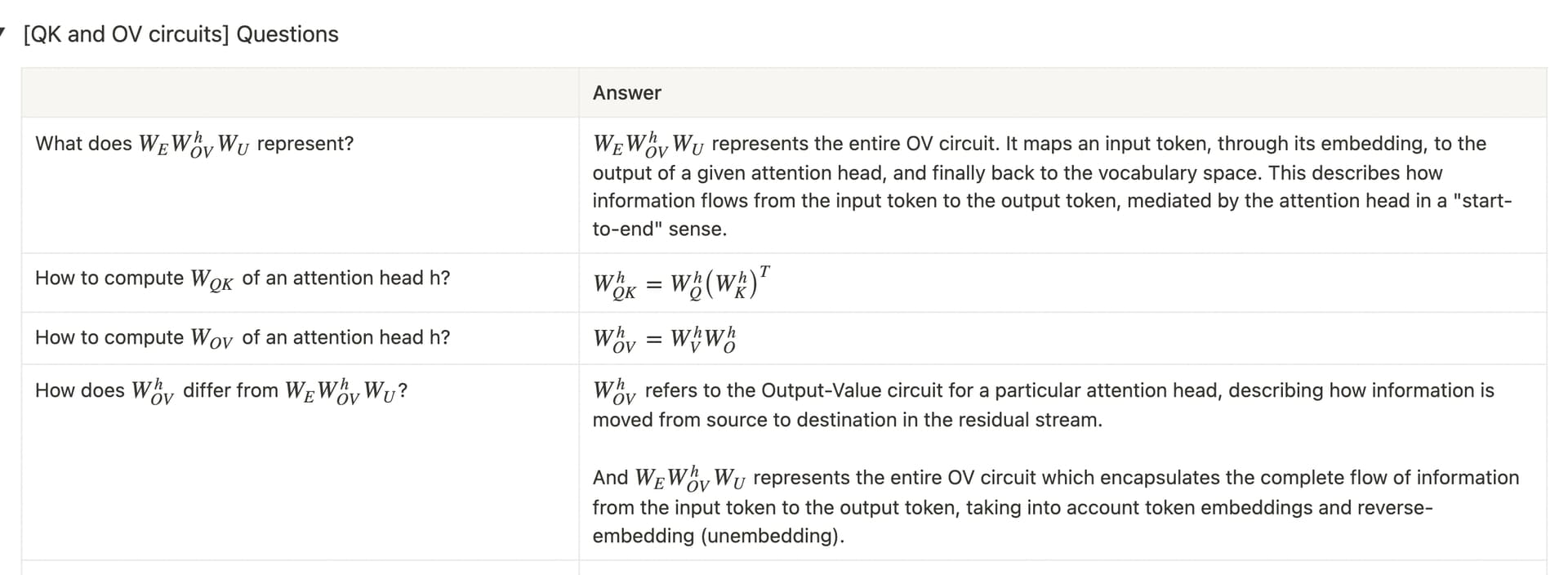Select the 'Answer' column header cell

626,93
